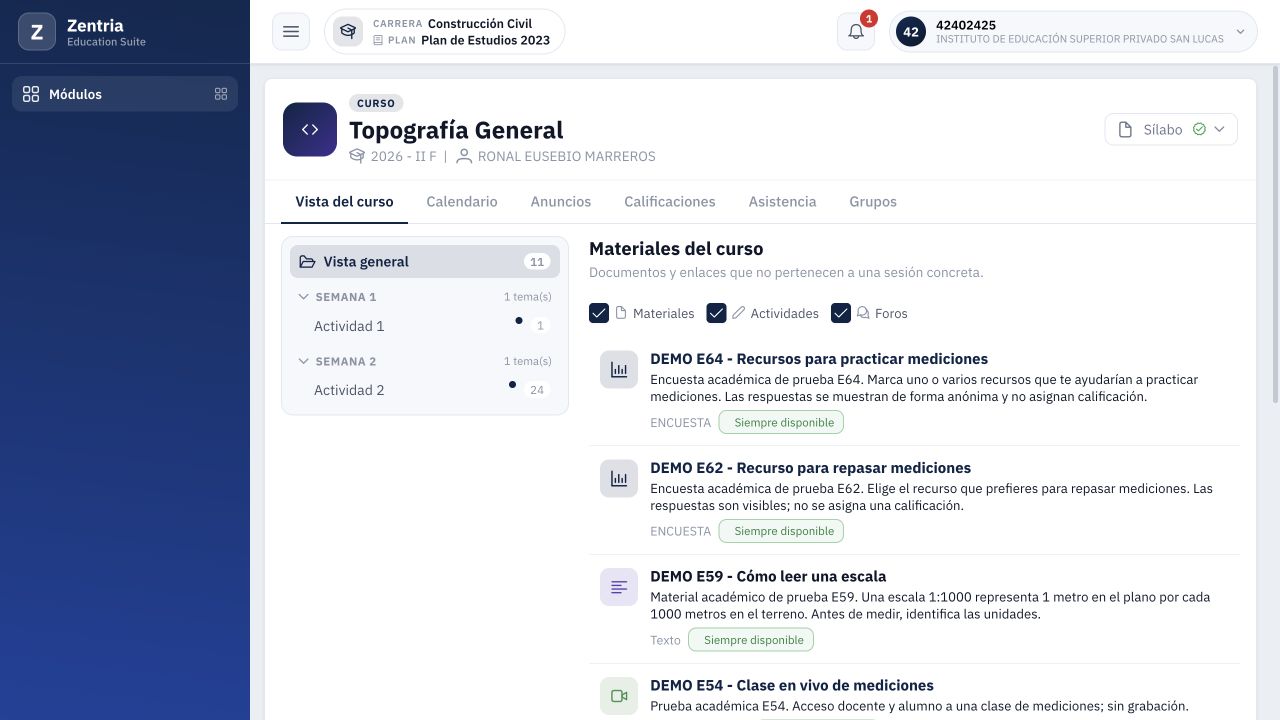Click the open folder icon in Vista general
This screenshot has width=1280, height=720.
307,262
